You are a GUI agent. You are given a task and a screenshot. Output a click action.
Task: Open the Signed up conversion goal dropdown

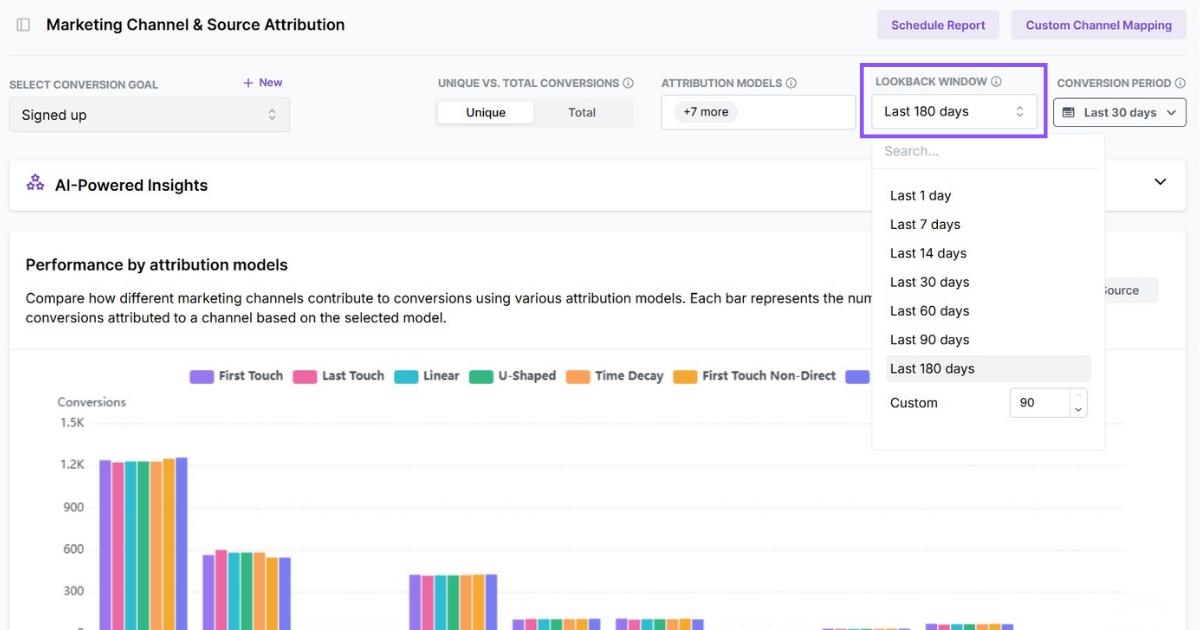click(x=149, y=115)
